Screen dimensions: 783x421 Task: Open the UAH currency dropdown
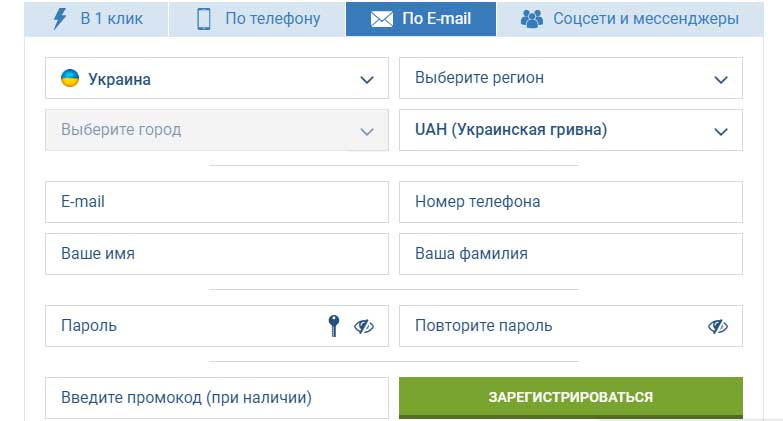570,130
